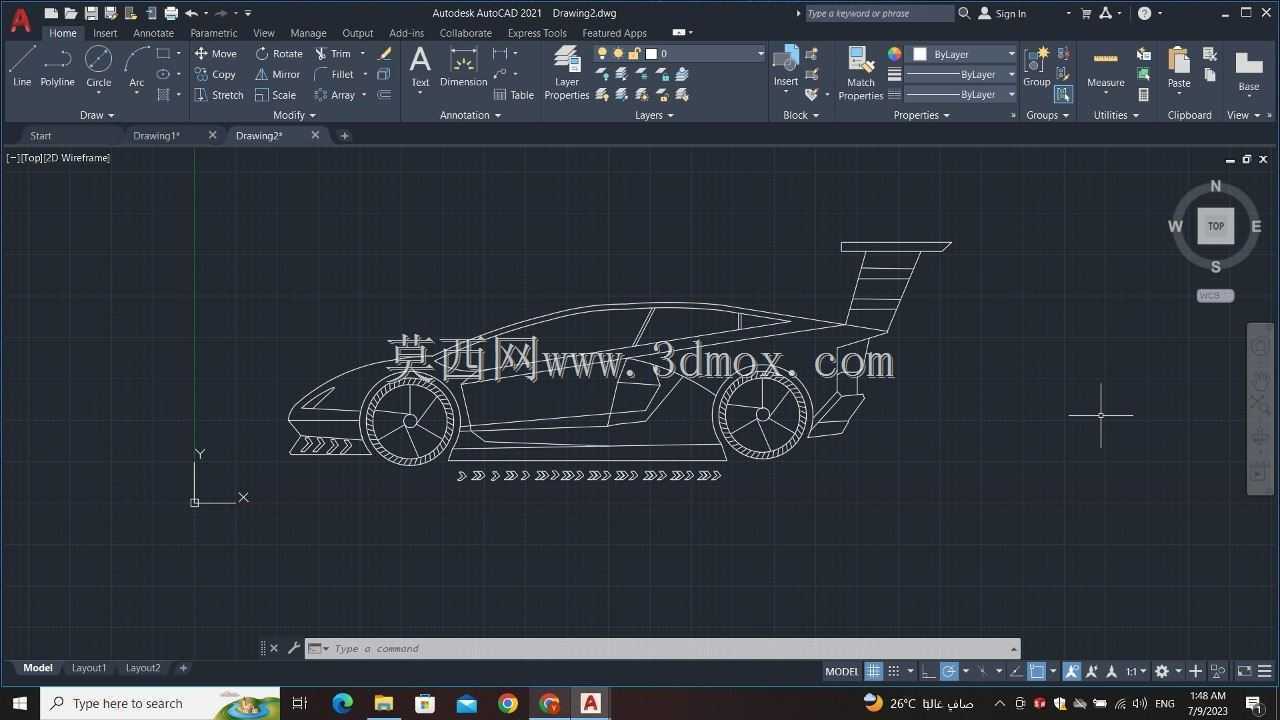The image size is (1280, 720).
Task: Open the linetype ByLayer dropdown
Action: tap(1011, 94)
